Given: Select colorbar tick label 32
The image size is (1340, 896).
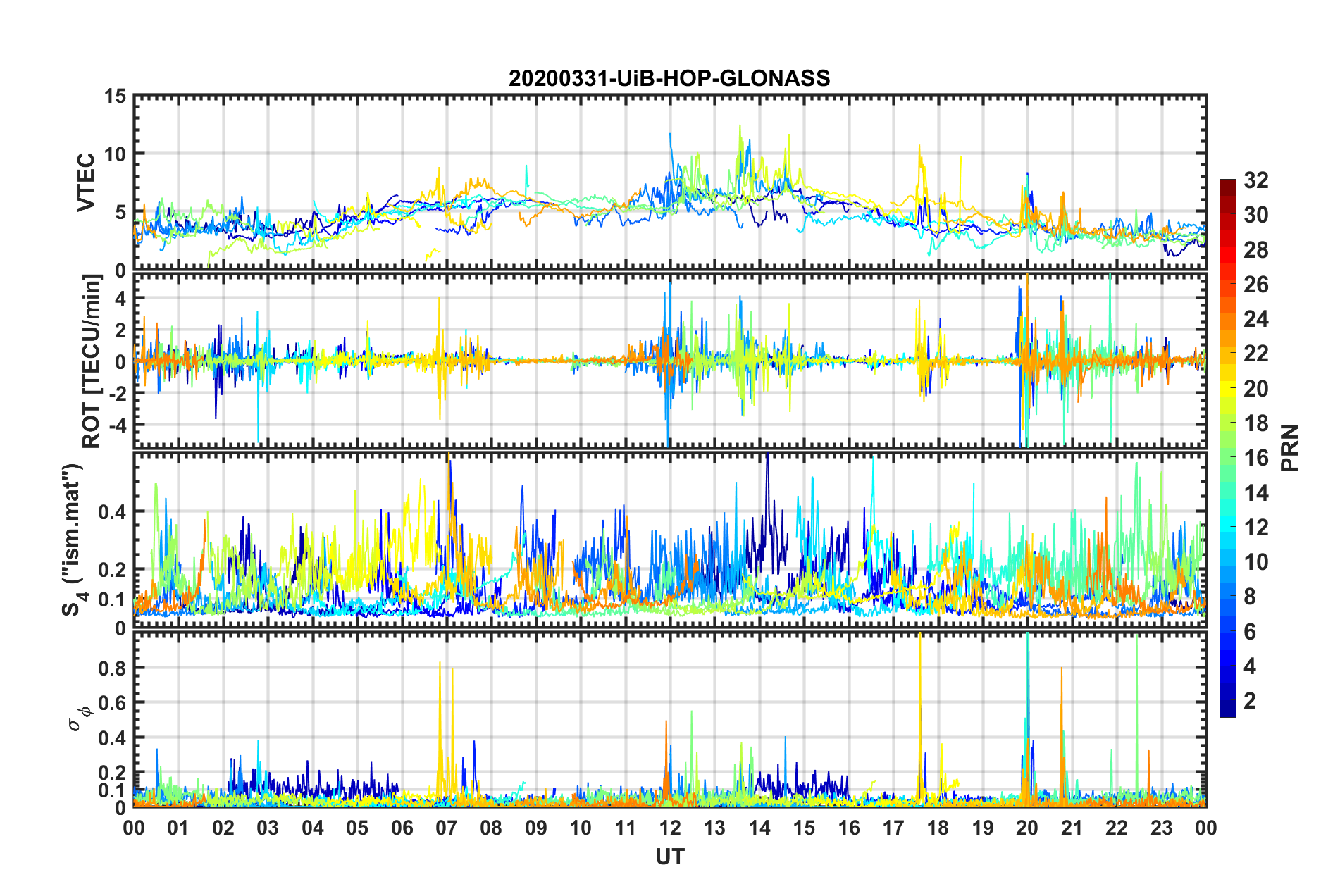Looking at the screenshot, I should click(1255, 180).
